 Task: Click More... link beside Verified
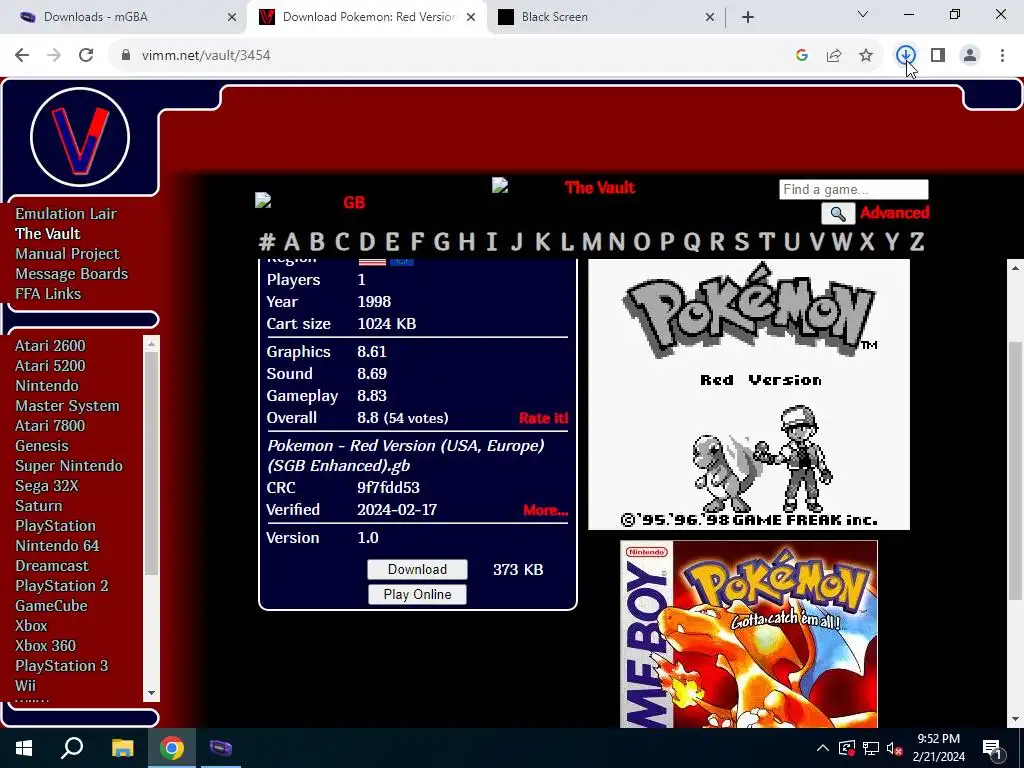(545, 510)
